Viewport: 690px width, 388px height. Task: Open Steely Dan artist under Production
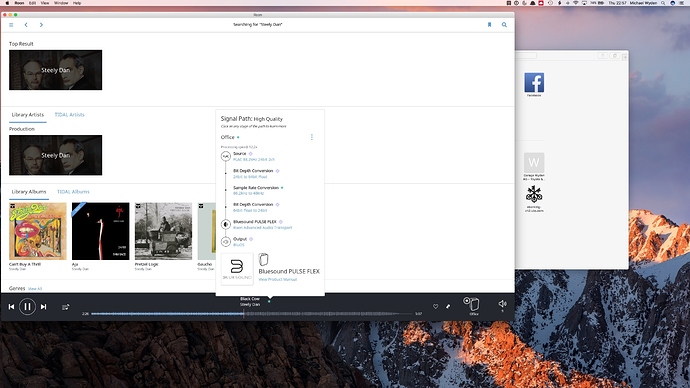click(55, 155)
